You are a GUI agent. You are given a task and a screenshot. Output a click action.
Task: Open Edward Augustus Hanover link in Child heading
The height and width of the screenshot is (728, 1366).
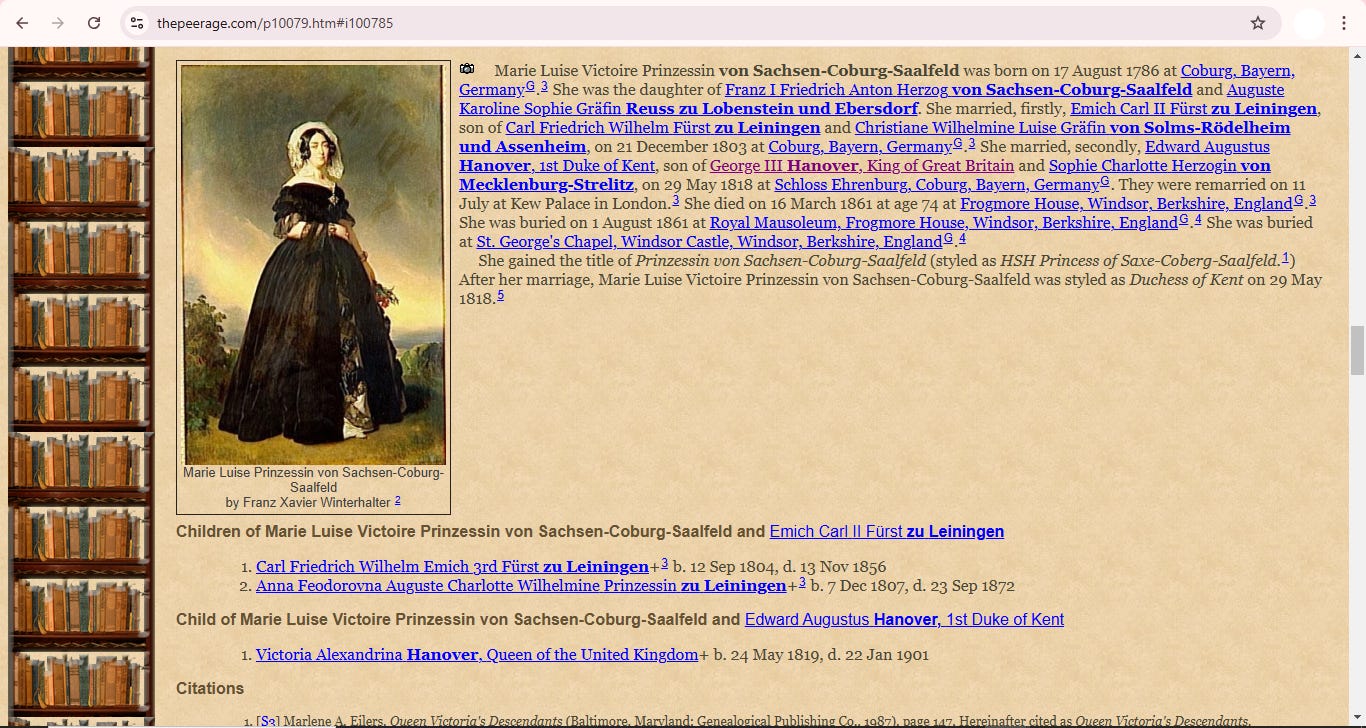click(904, 620)
